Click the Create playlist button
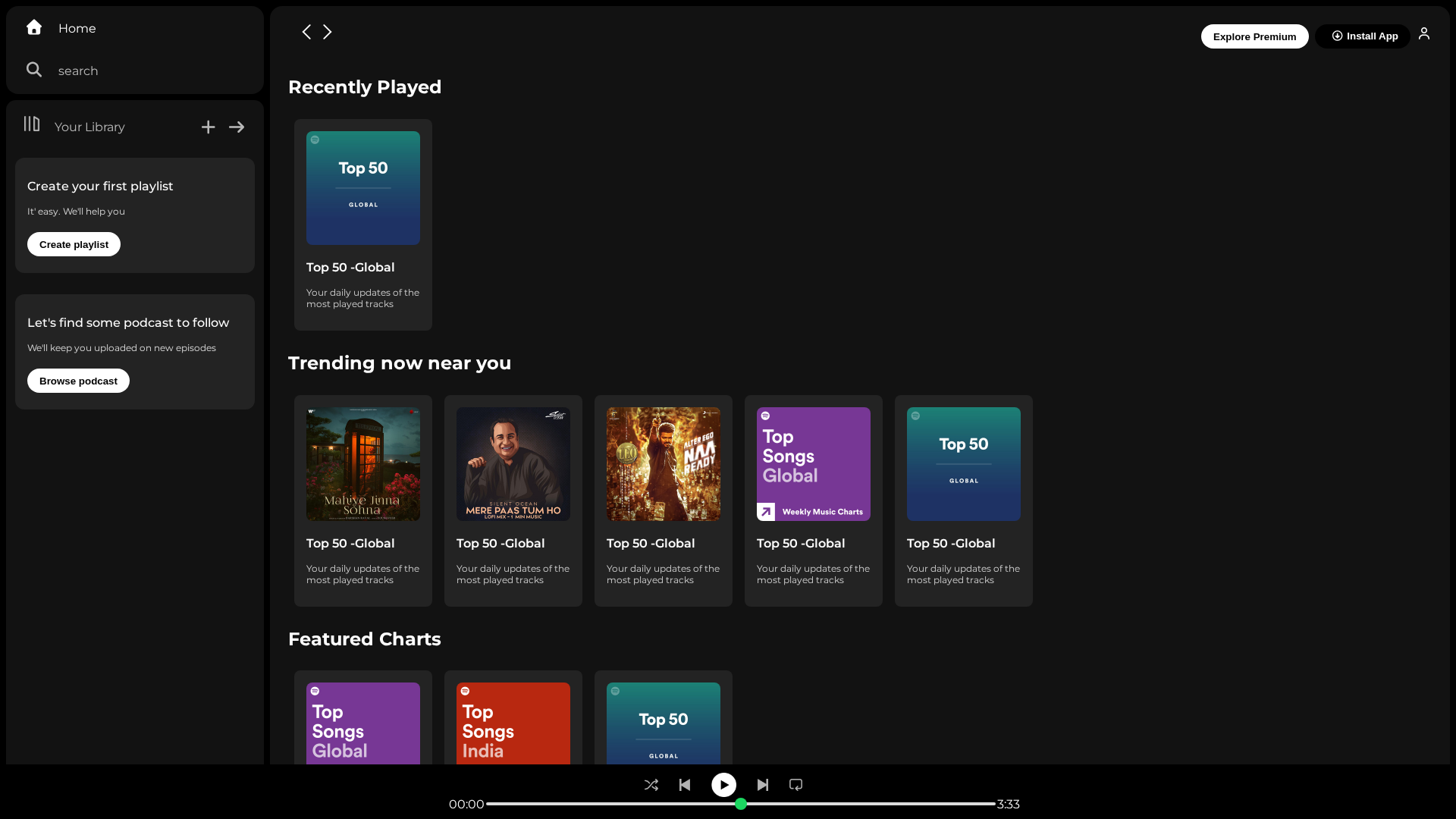Image resolution: width=1456 pixels, height=819 pixels. click(74, 244)
